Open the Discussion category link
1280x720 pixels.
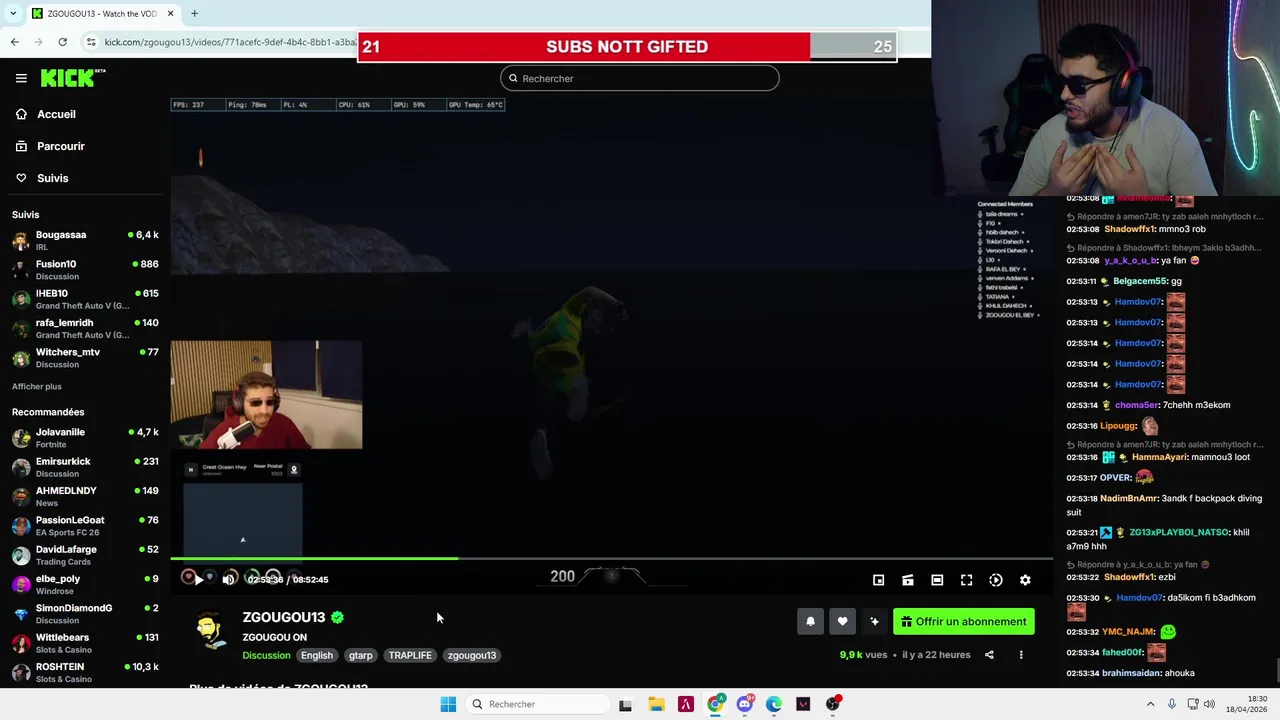266,655
